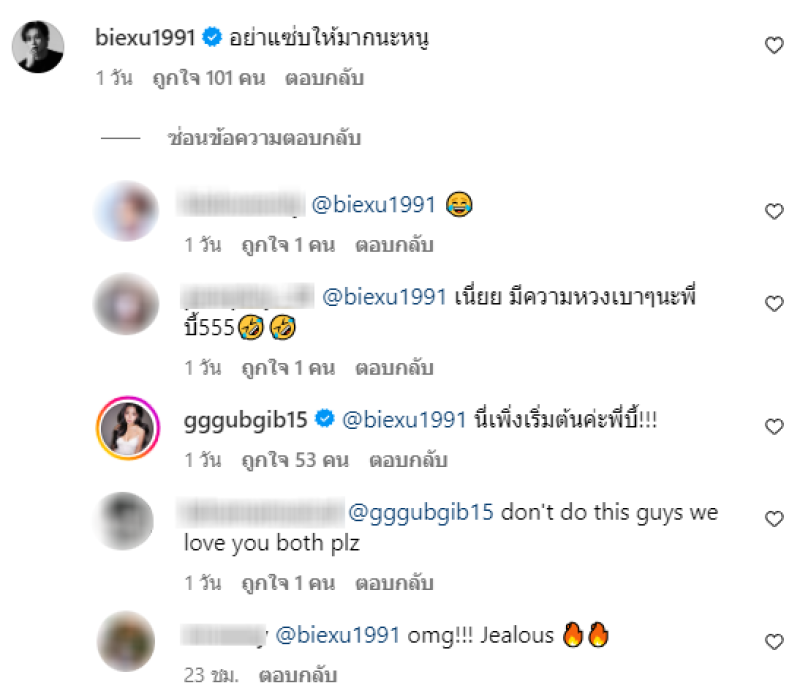This screenshot has width=800, height=691.
Task: Heart the "don't do this guys" comment
Action: click(774, 519)
